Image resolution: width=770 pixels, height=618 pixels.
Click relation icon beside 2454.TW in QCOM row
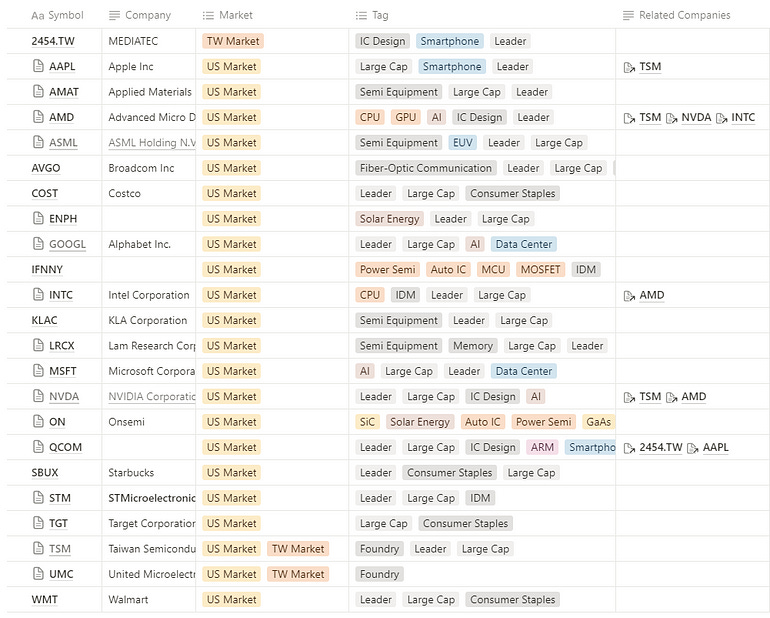(x=629, y=449)
